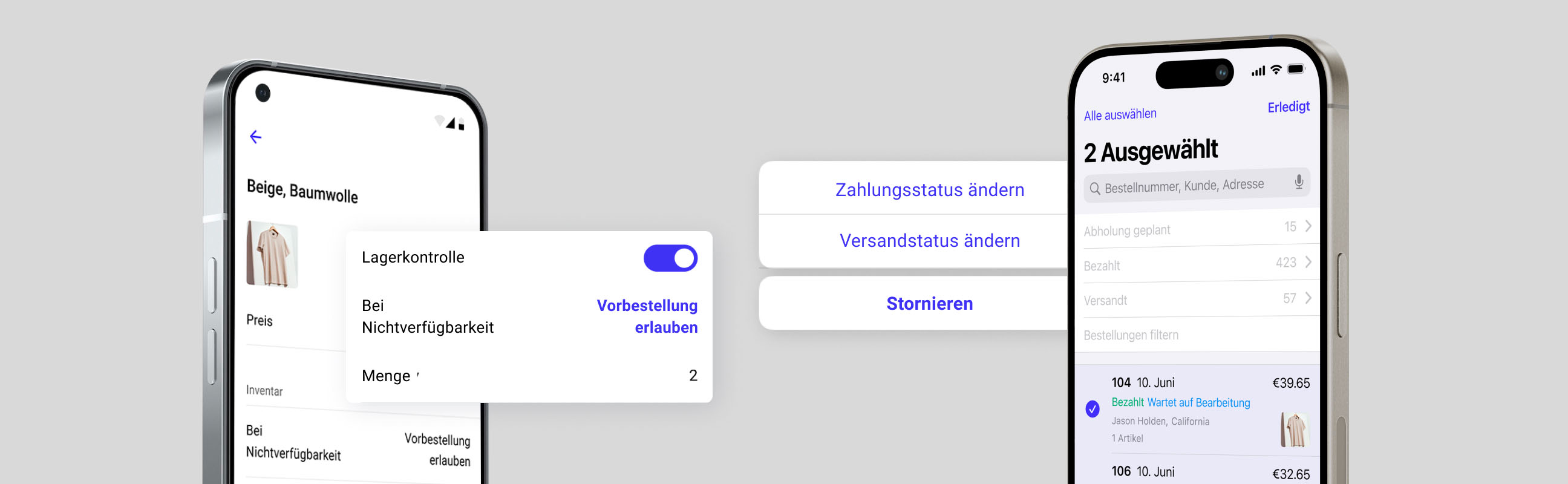
Task: Expand the Abholung geplant row chevron
Action: 1308,226
